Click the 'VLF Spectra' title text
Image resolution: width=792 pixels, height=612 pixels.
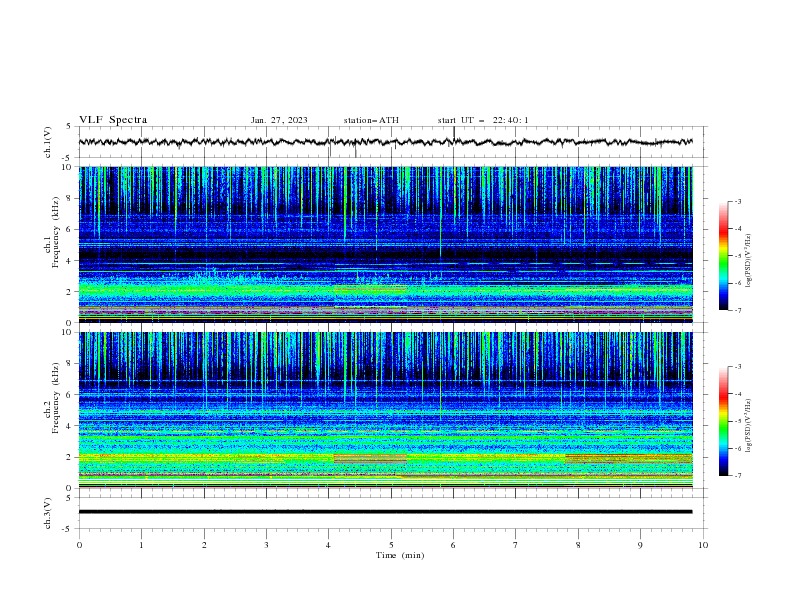click(x=113, y=120)
